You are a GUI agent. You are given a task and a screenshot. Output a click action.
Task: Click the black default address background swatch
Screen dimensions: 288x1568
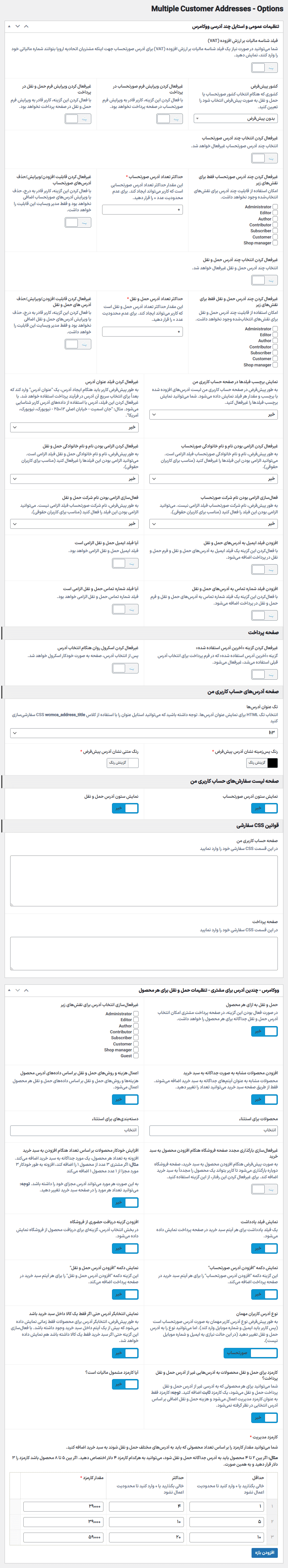click(x=272, y=762)
